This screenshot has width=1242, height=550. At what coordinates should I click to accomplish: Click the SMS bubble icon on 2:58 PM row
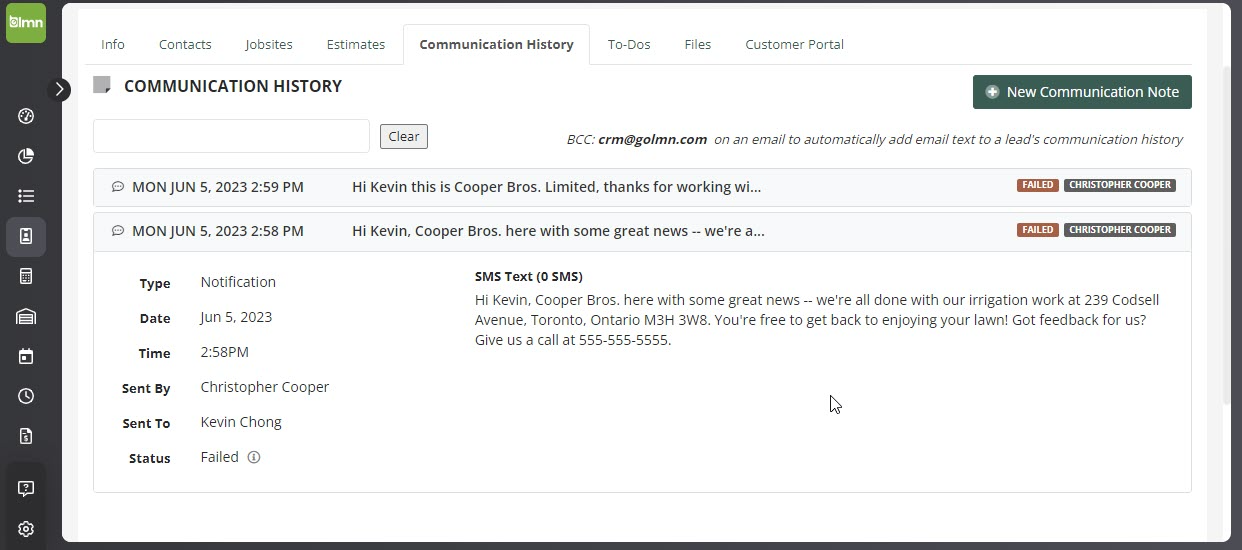117,231
